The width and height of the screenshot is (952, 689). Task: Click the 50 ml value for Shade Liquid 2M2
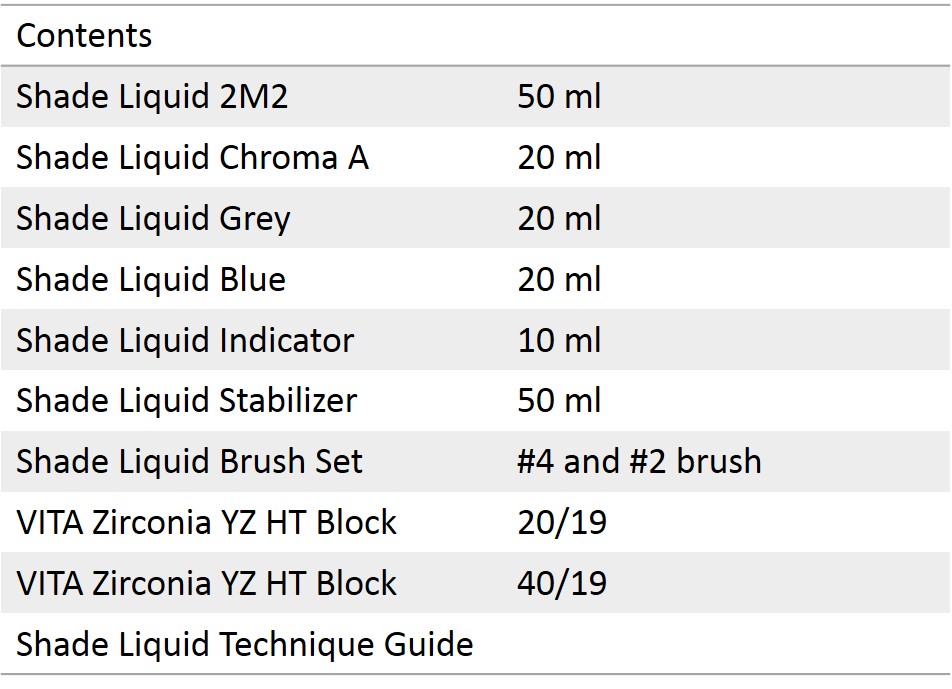click(559, 97)
